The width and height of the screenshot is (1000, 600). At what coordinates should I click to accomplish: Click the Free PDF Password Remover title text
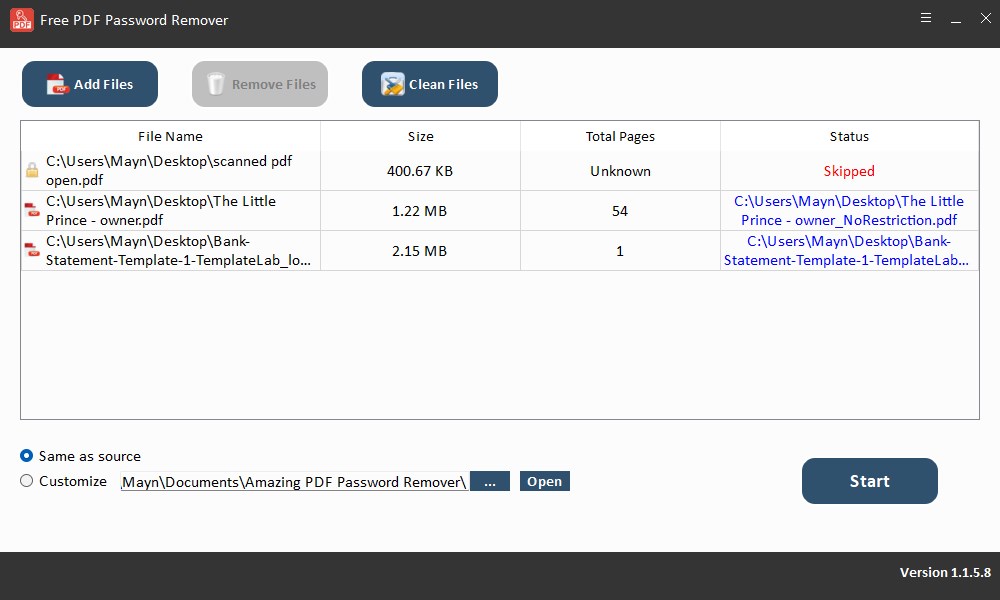pos(134,20)
